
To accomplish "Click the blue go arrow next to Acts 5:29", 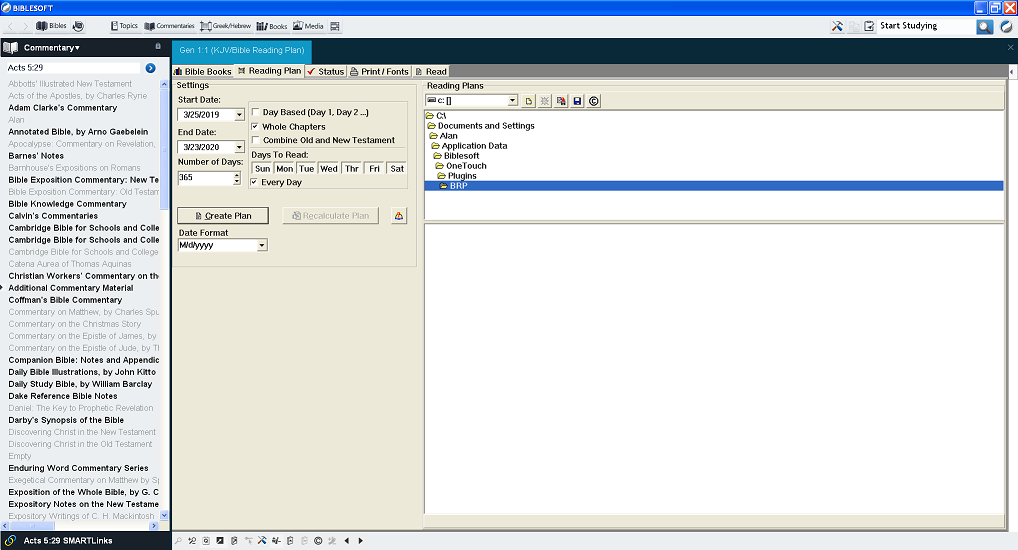I will 151,68.
